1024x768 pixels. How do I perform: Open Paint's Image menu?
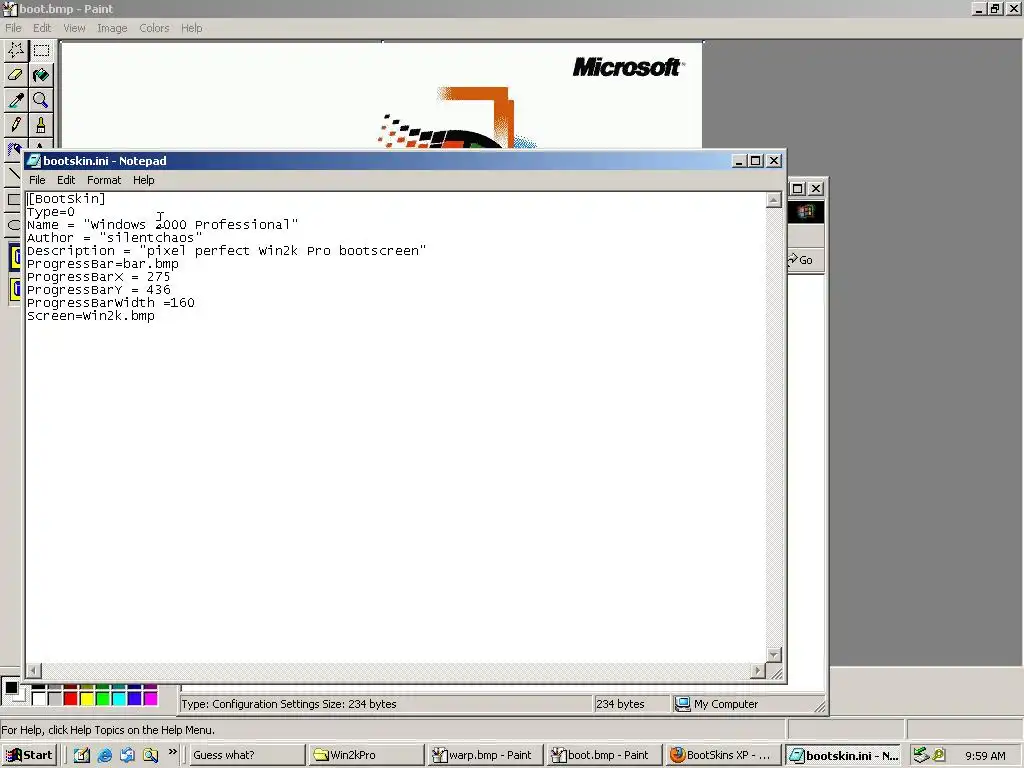[x=112, y=28]
